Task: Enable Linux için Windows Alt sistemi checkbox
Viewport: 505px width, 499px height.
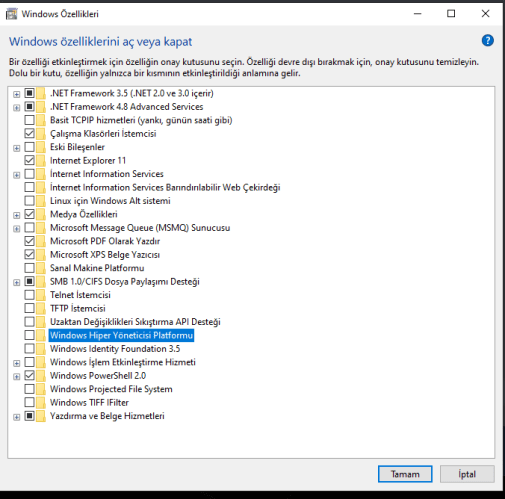Action: click(29, 201)
